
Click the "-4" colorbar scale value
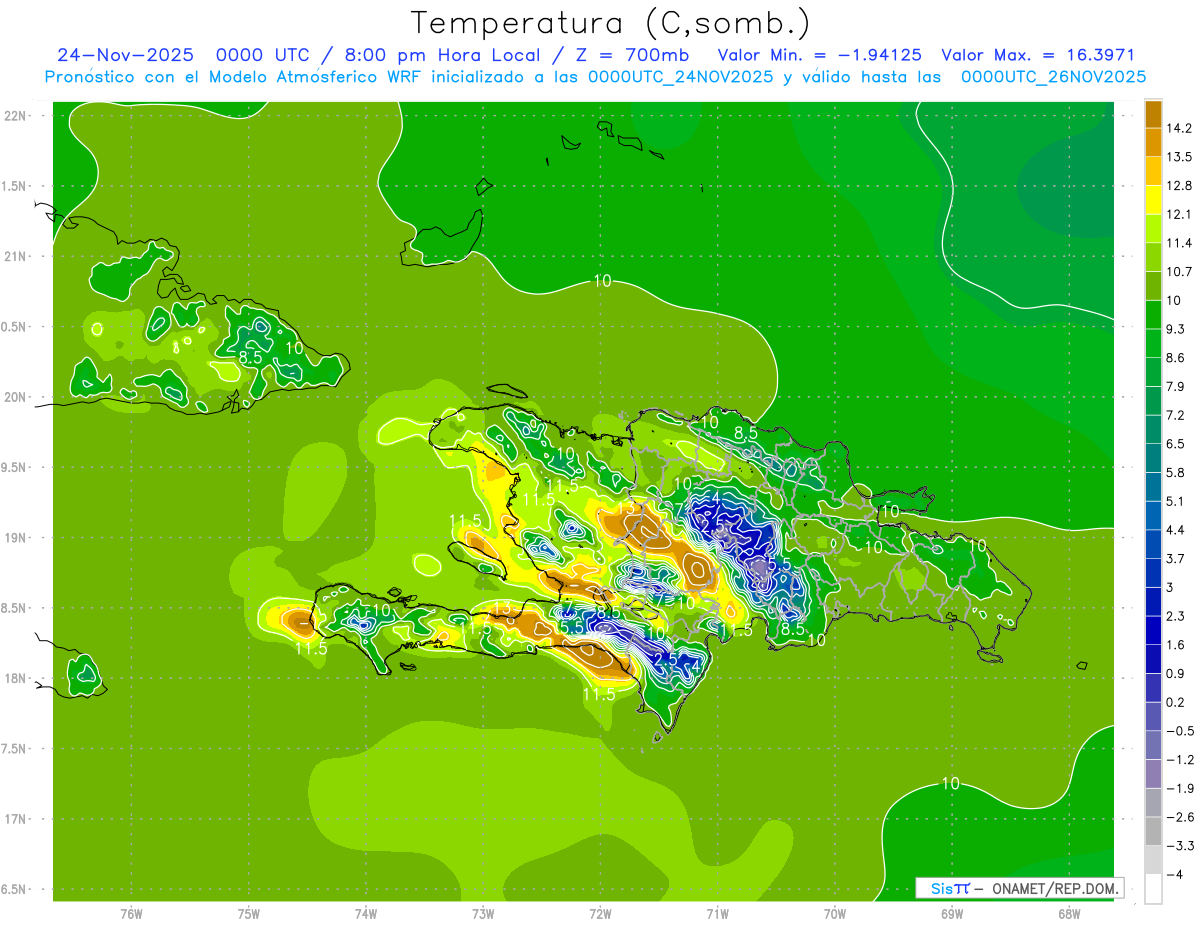[1174, 875]
